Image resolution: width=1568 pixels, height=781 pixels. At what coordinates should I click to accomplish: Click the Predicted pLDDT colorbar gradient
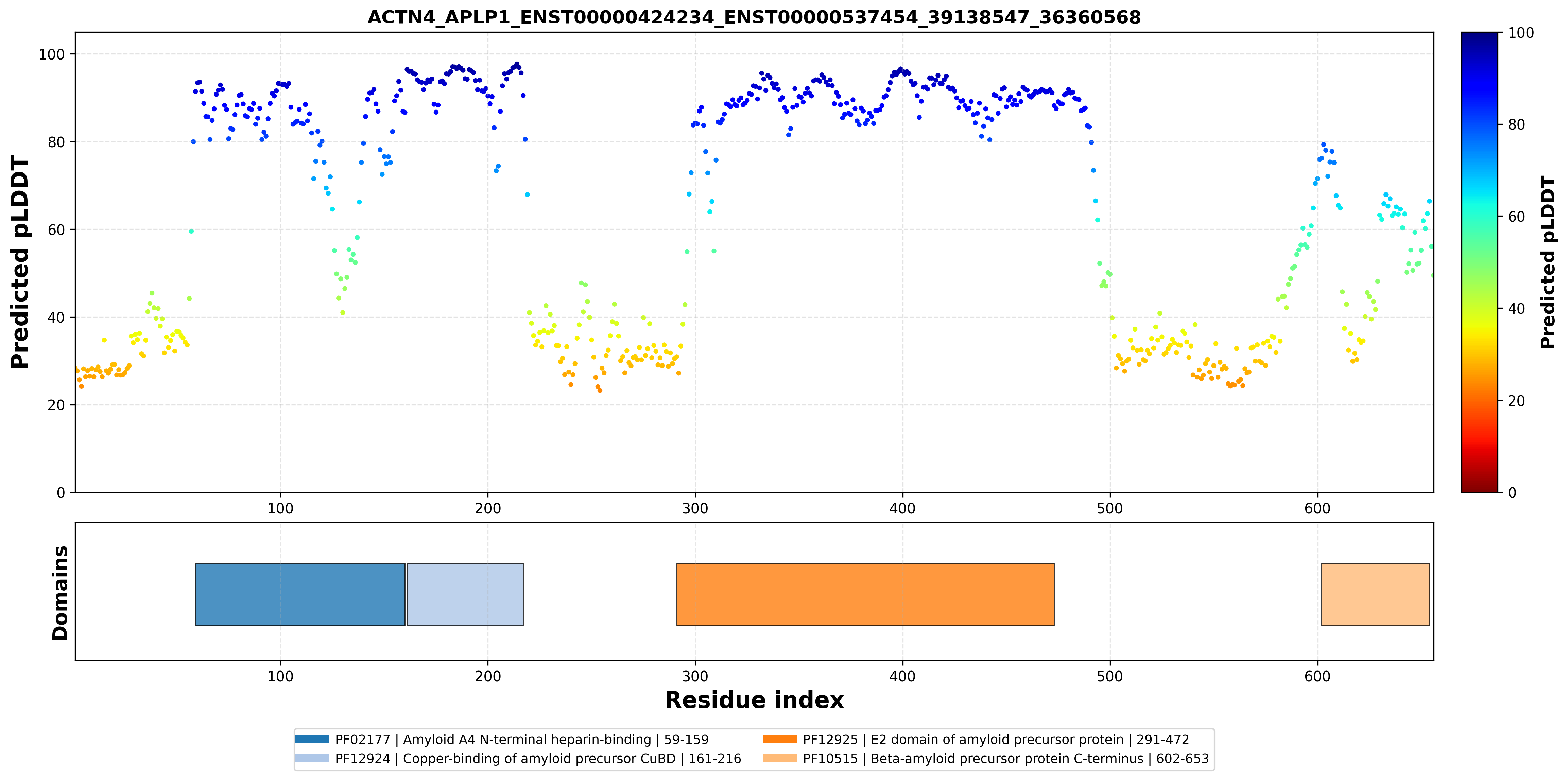1480,262
